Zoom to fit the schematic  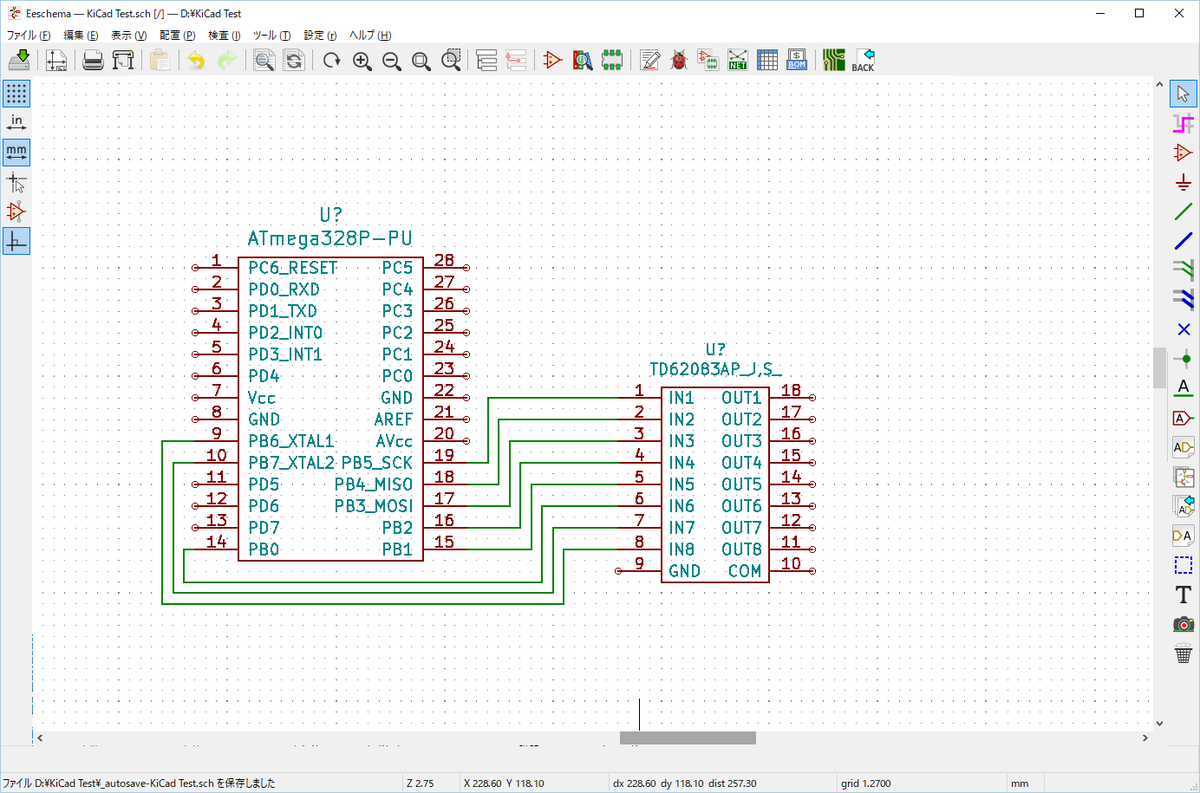click(422, 60)
